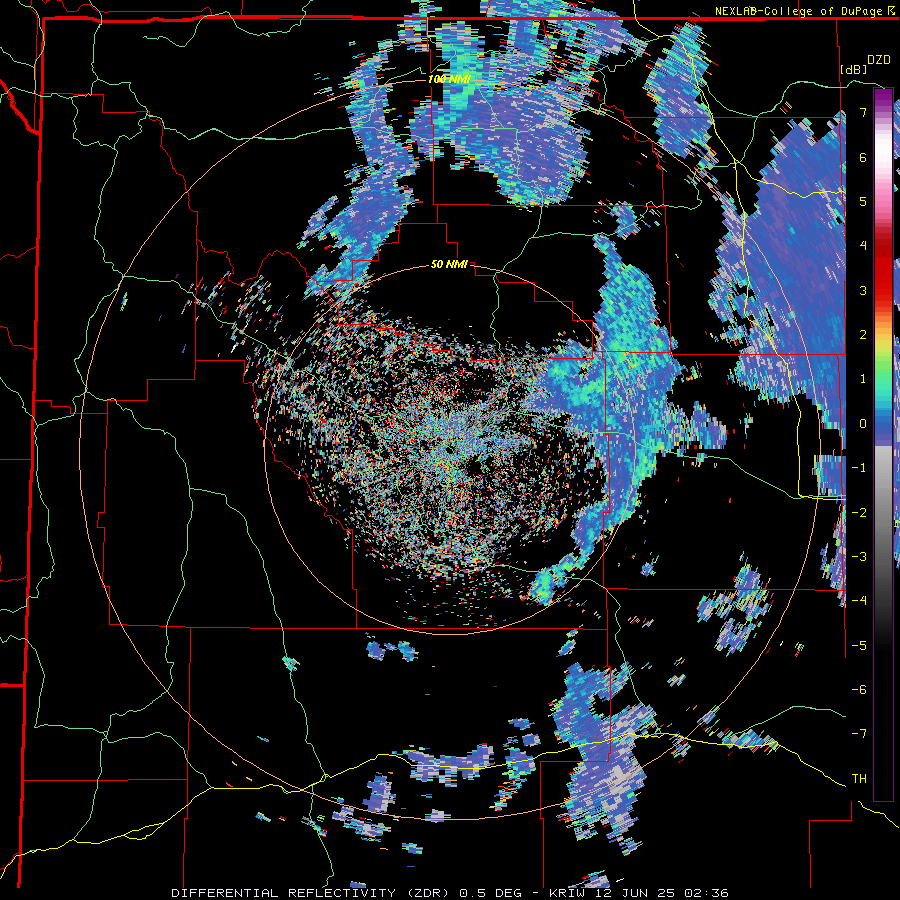Click the -3 value on color scale

pyautogui.click(x=859, y=557)
